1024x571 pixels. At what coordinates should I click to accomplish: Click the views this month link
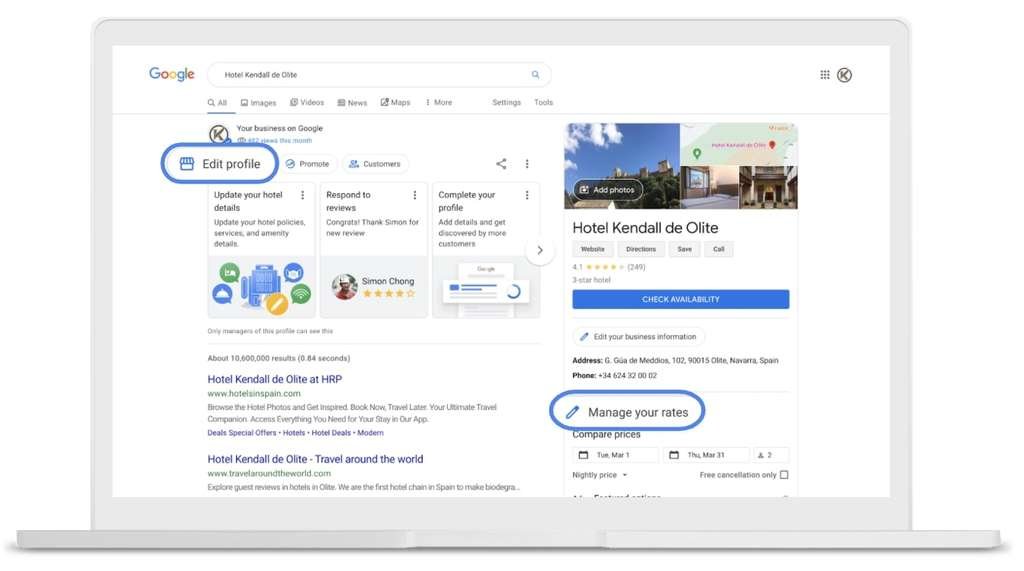coord(274,140)
